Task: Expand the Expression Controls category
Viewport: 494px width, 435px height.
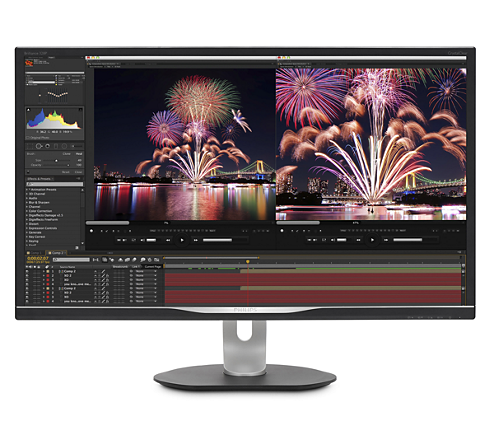Action: click(27, 228)
